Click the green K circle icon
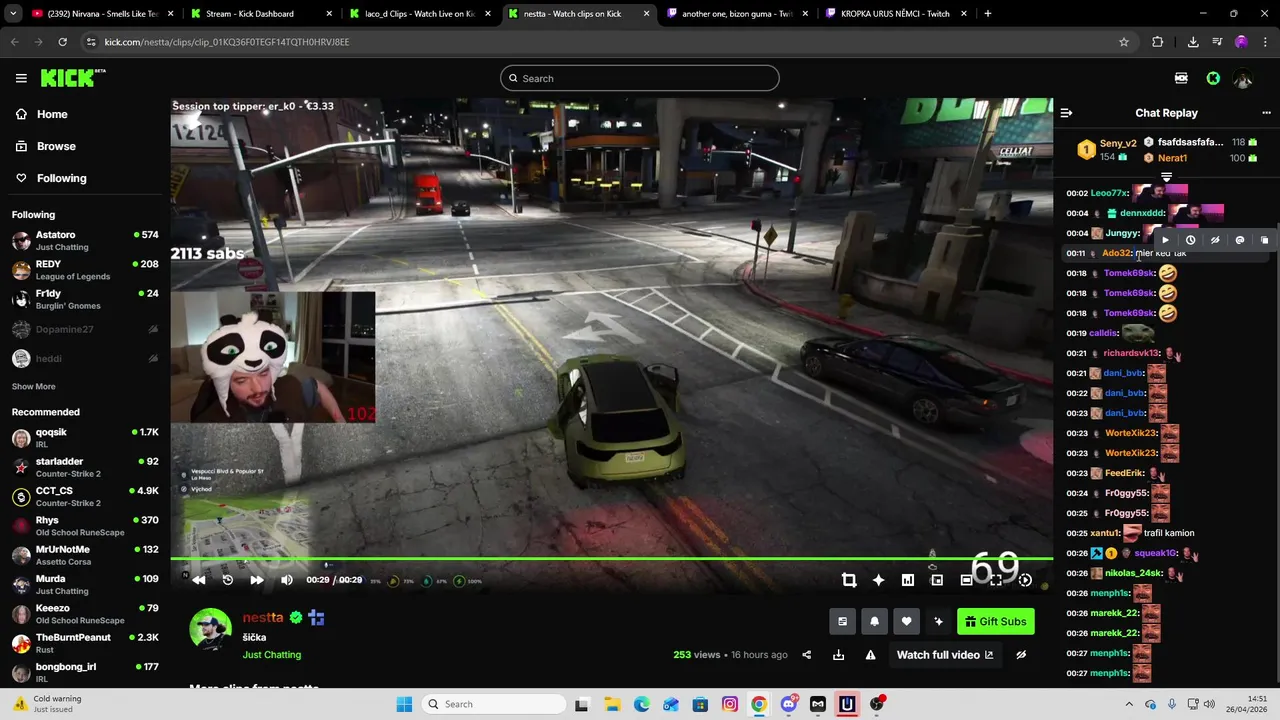This screenshot has width=1280, height=720. pos(1213,78)
